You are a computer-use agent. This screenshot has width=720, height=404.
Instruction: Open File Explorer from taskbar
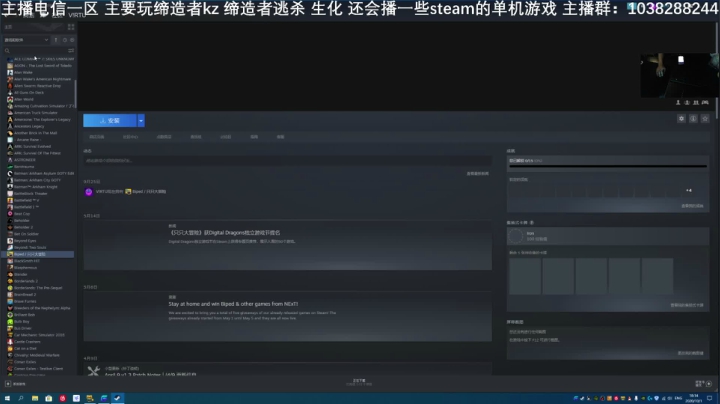pos(35,398)
